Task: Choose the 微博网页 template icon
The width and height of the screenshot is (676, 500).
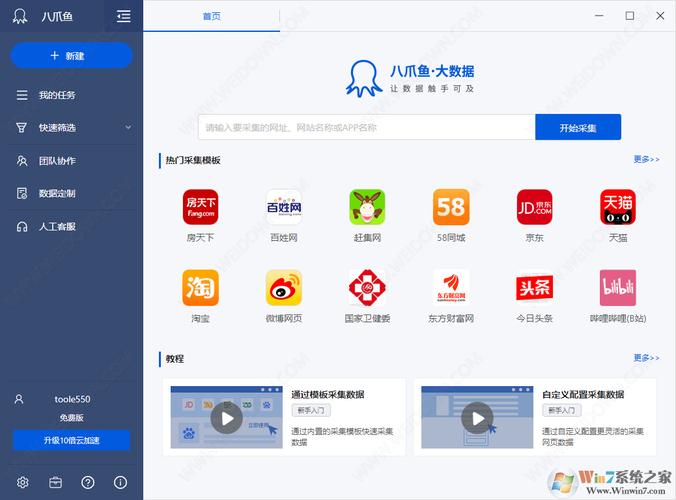Action: tap(284, 288)
